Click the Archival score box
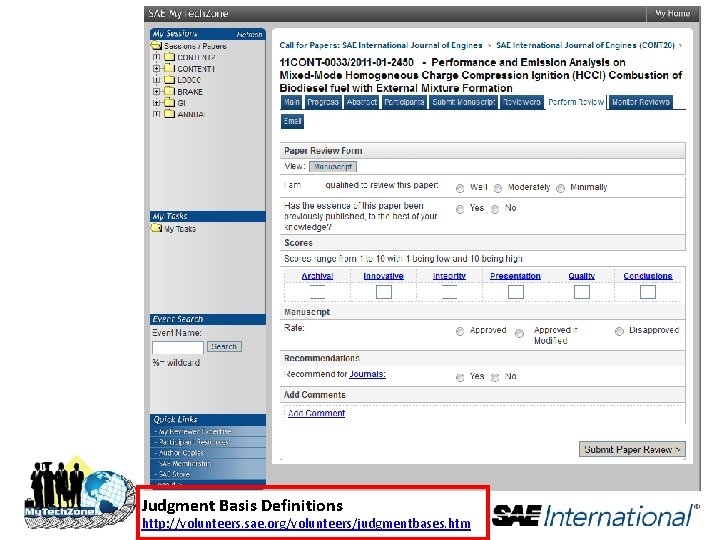The image size is (720, 540). (x=317, y=292)
